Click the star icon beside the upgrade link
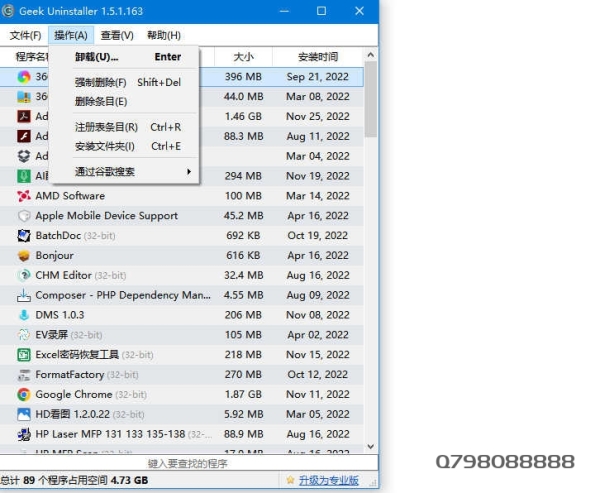 pos(290,480)
